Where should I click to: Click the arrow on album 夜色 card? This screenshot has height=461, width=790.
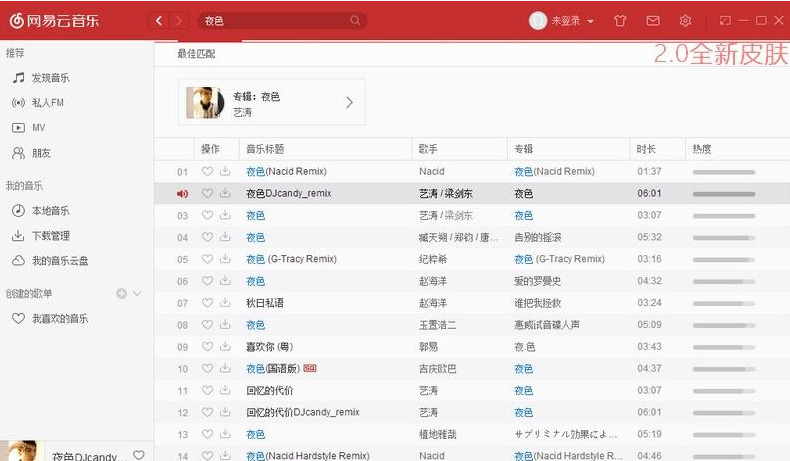point(350,103)
